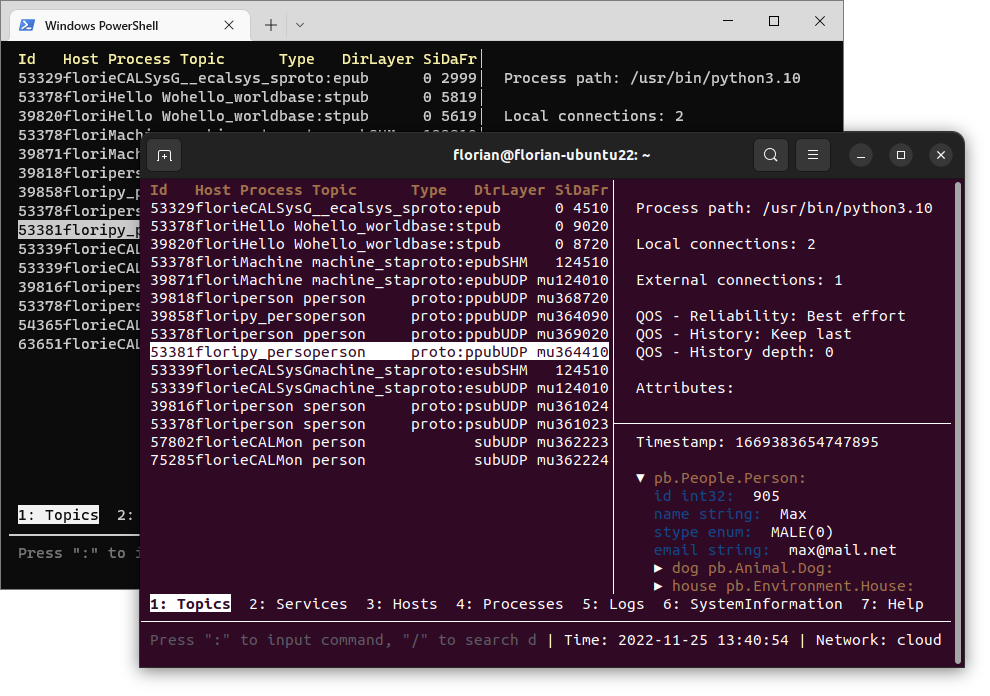Open the hamburger menu in Ubuntu terminal
This screenshot has width=990, height=696.
point(813,155)
